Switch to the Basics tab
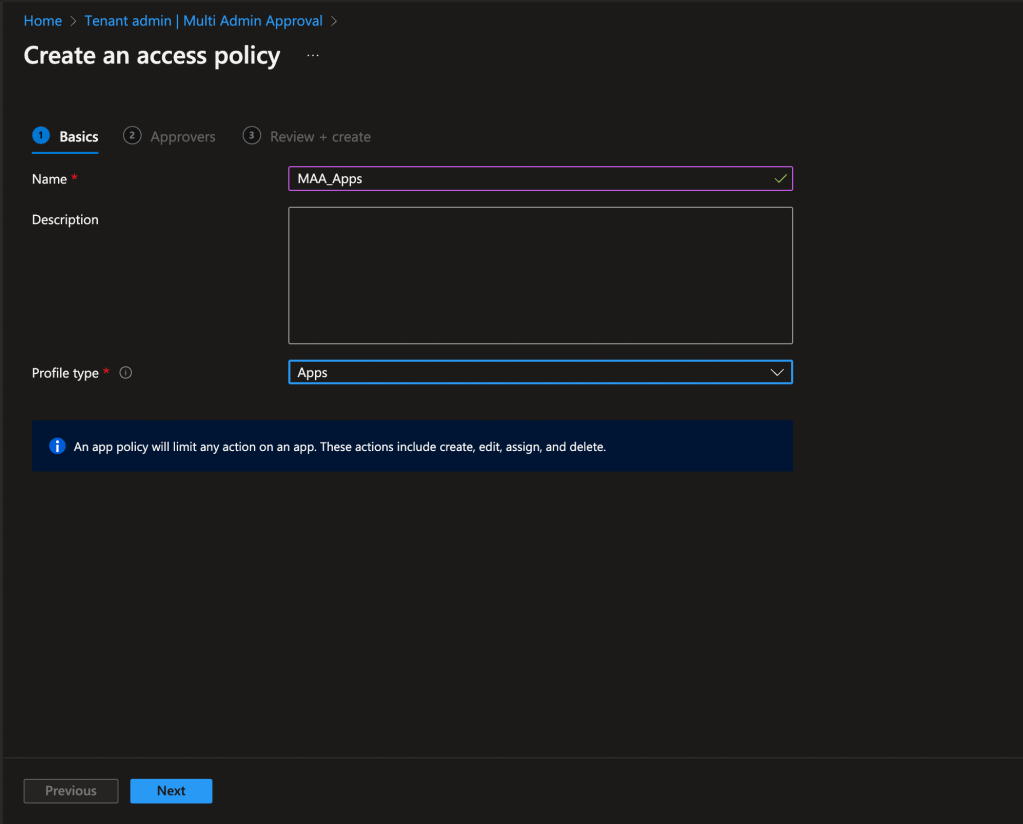1023x824 pixels. click(78, 137)
